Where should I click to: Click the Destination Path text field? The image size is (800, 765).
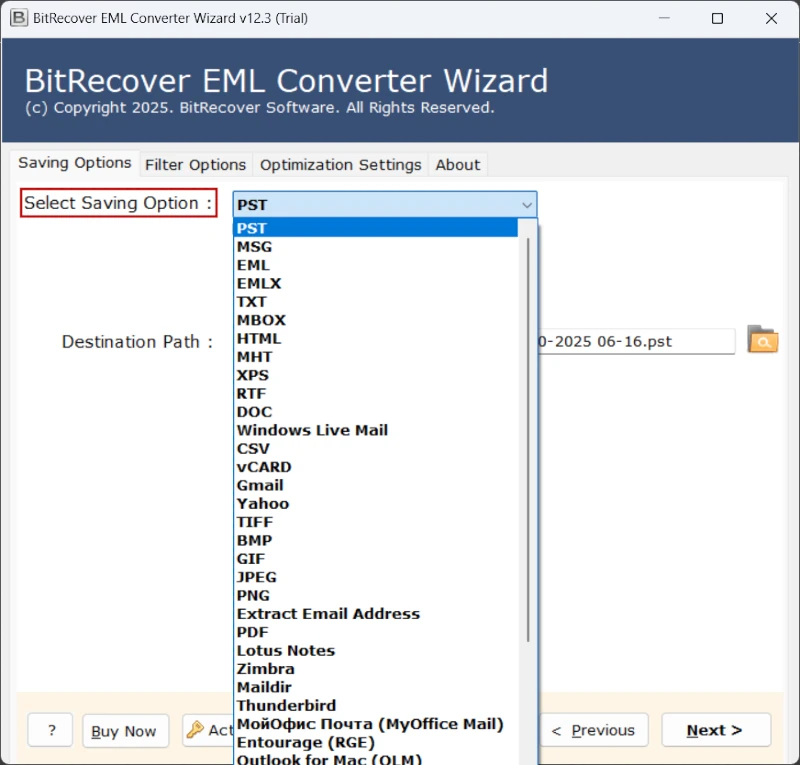tap(636, 341)
